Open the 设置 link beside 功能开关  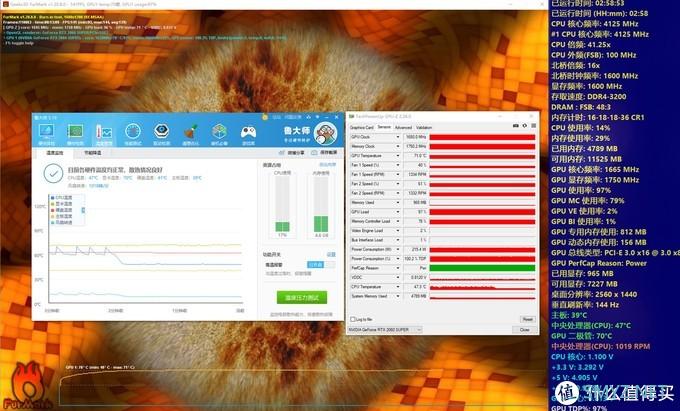click(x=331, y=254)
